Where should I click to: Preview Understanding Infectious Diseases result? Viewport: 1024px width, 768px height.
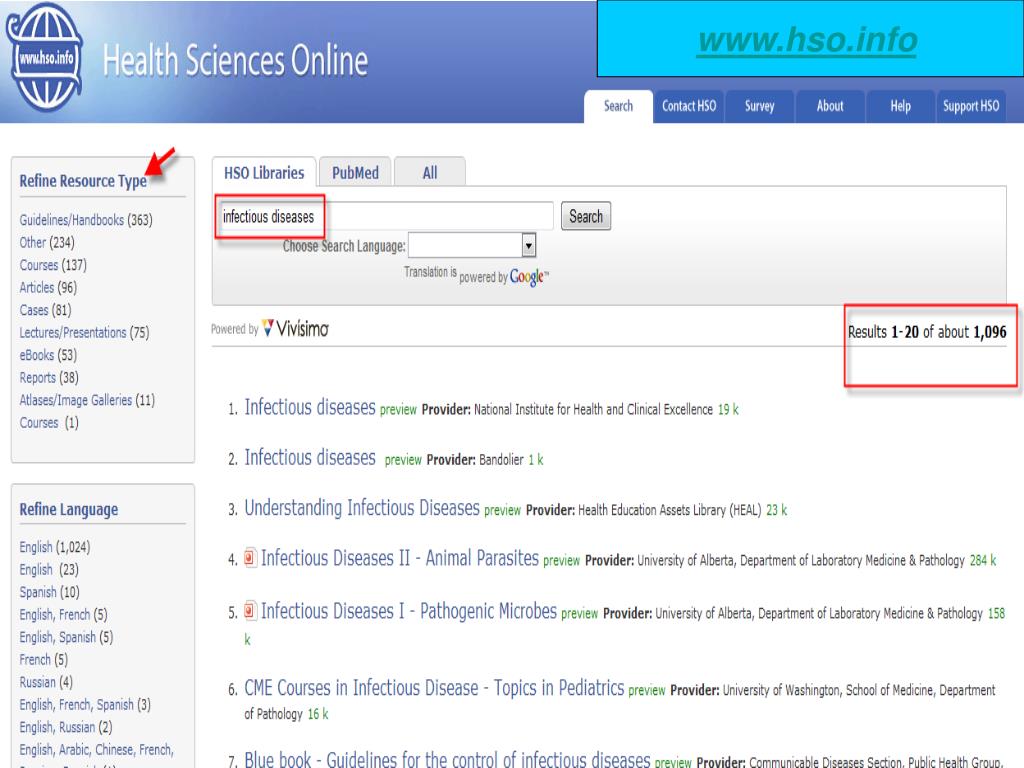pyautogui.click(x=502, y=510)
